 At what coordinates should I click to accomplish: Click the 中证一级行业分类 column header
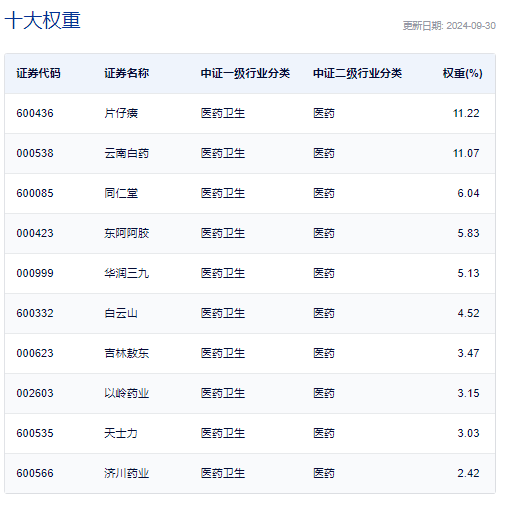245,73
